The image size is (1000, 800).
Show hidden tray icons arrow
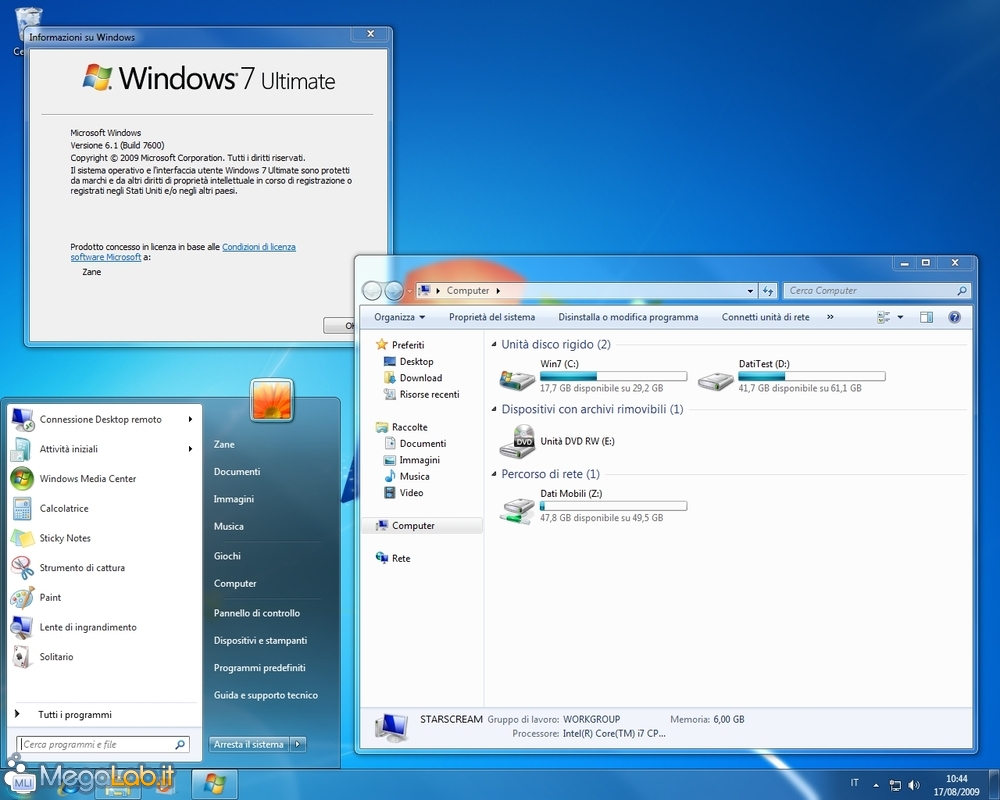pyautogui.click(x=876, y=785)
